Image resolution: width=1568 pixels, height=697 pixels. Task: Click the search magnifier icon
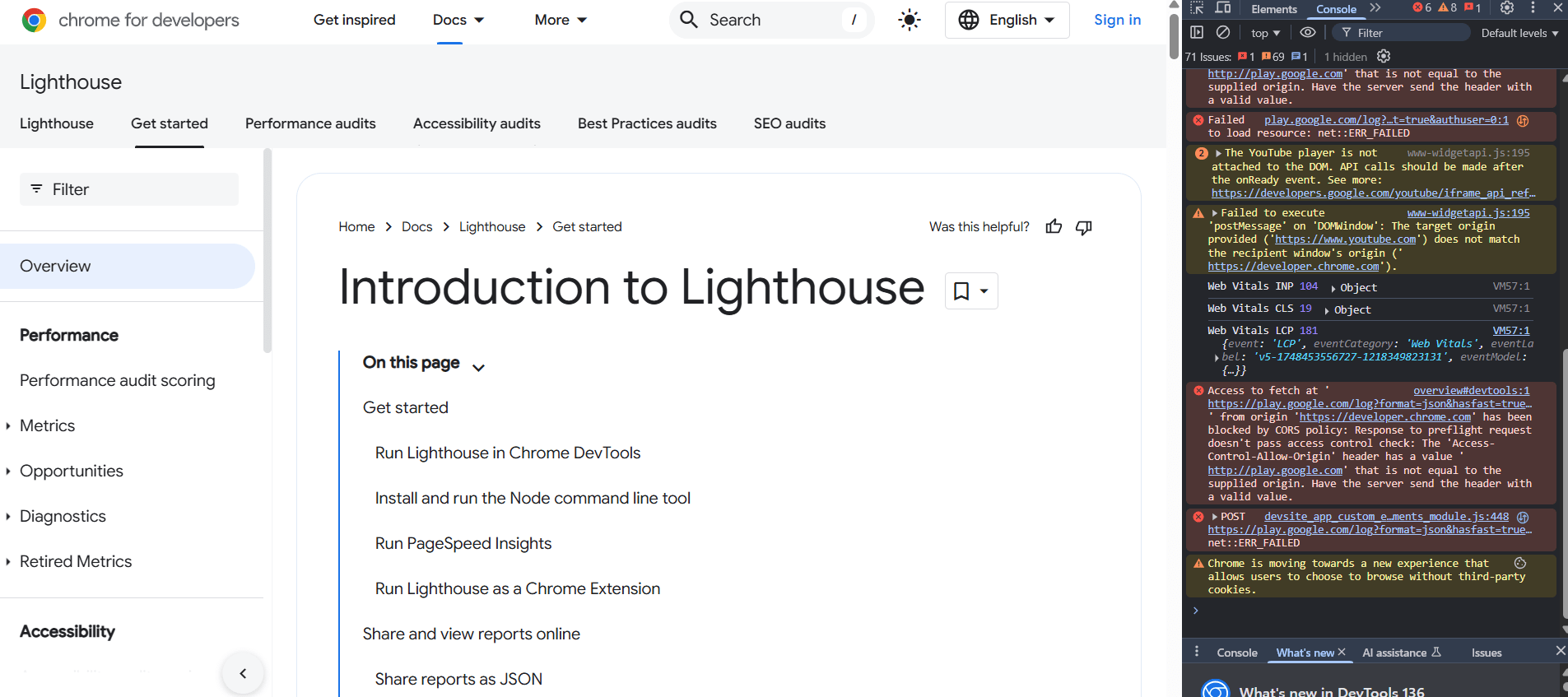tap(689, 20)
